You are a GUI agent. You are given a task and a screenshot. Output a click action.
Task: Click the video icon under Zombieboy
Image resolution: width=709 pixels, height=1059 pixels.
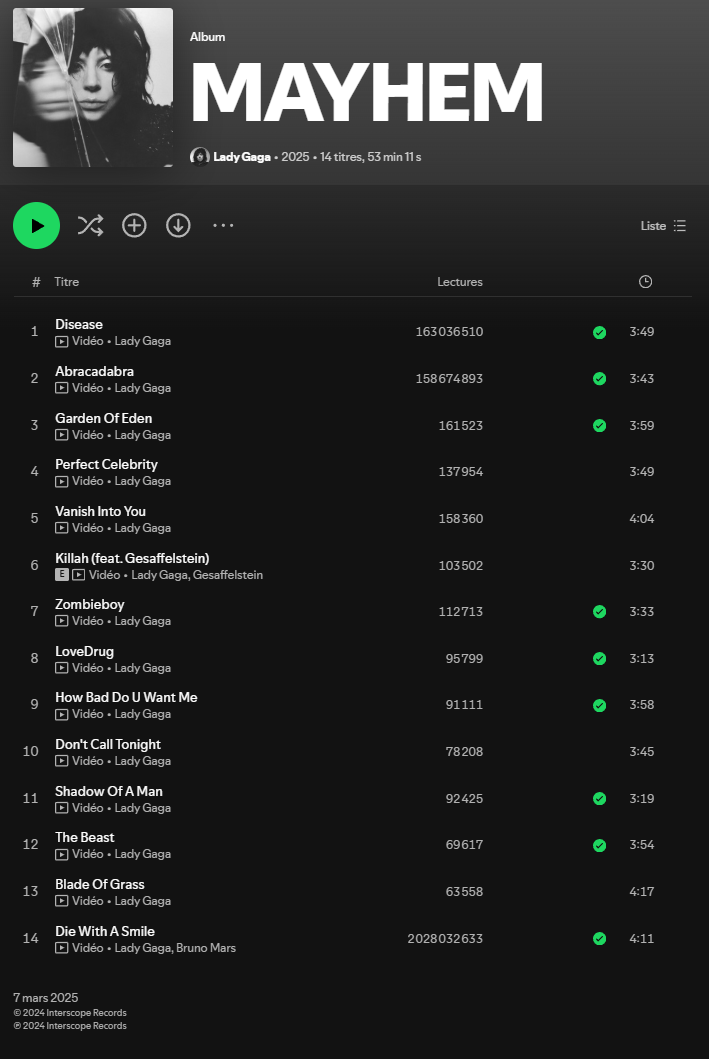[61, 621]
